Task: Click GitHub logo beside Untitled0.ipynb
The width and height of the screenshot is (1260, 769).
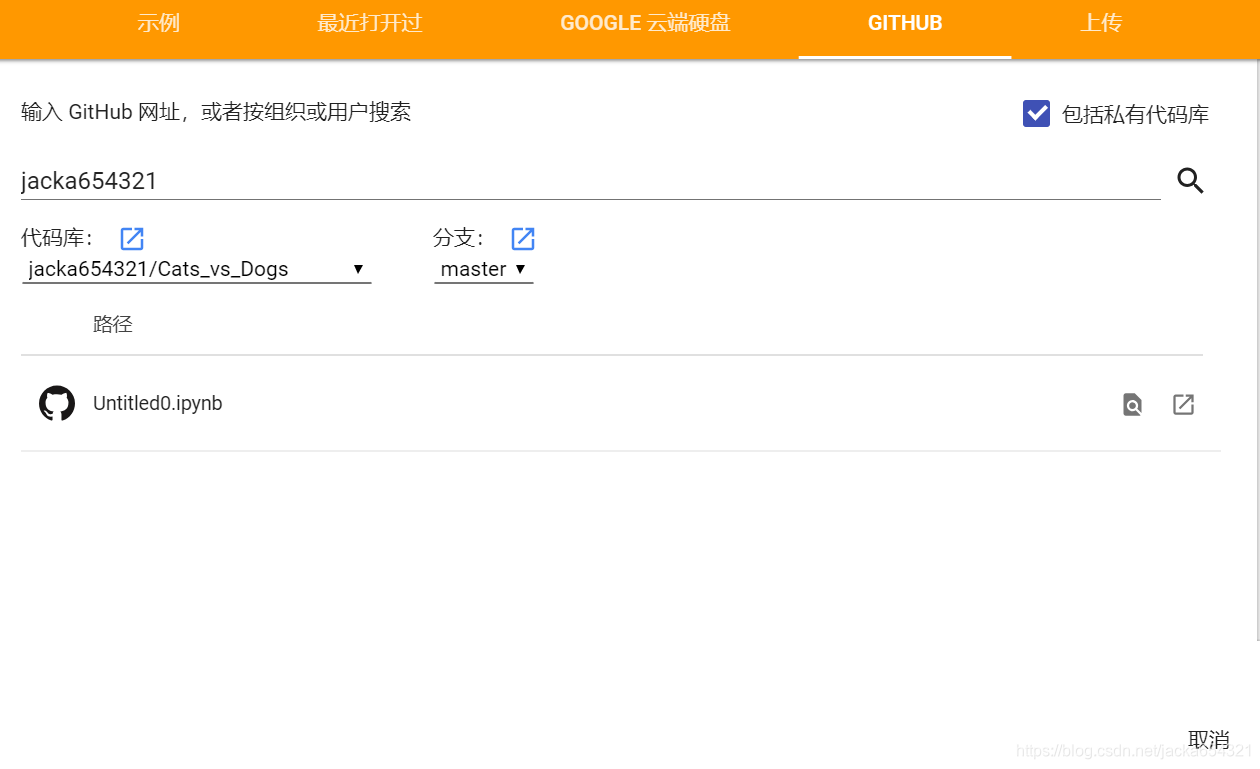Action: click(57, 404)
